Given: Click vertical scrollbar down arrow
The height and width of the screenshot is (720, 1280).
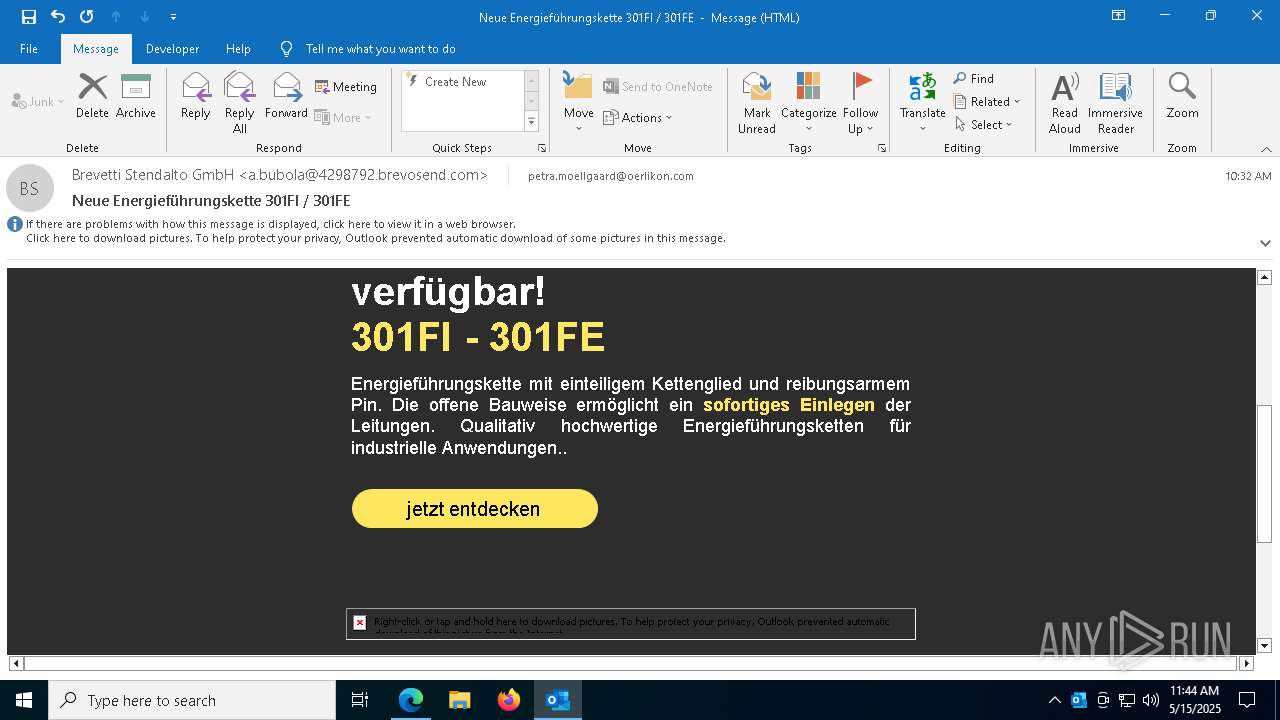Looking at the screenshot, I should (x=1264, y=646).
